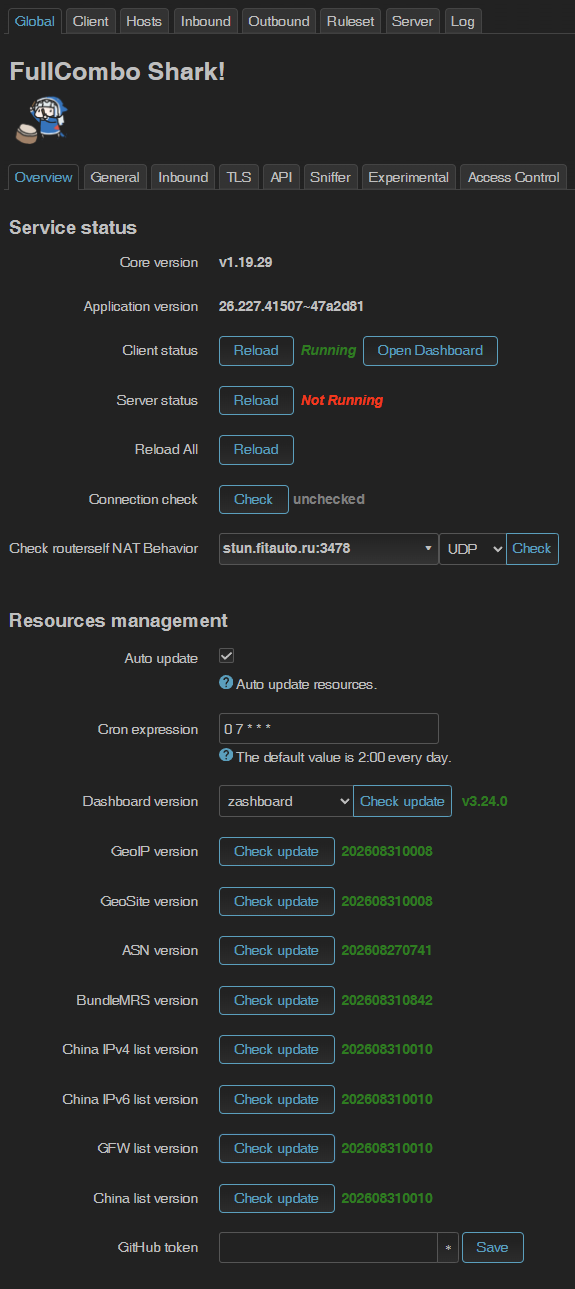Click the Open Dashboard button
The image size is (575, 1289).
click(x=430, y=350)
